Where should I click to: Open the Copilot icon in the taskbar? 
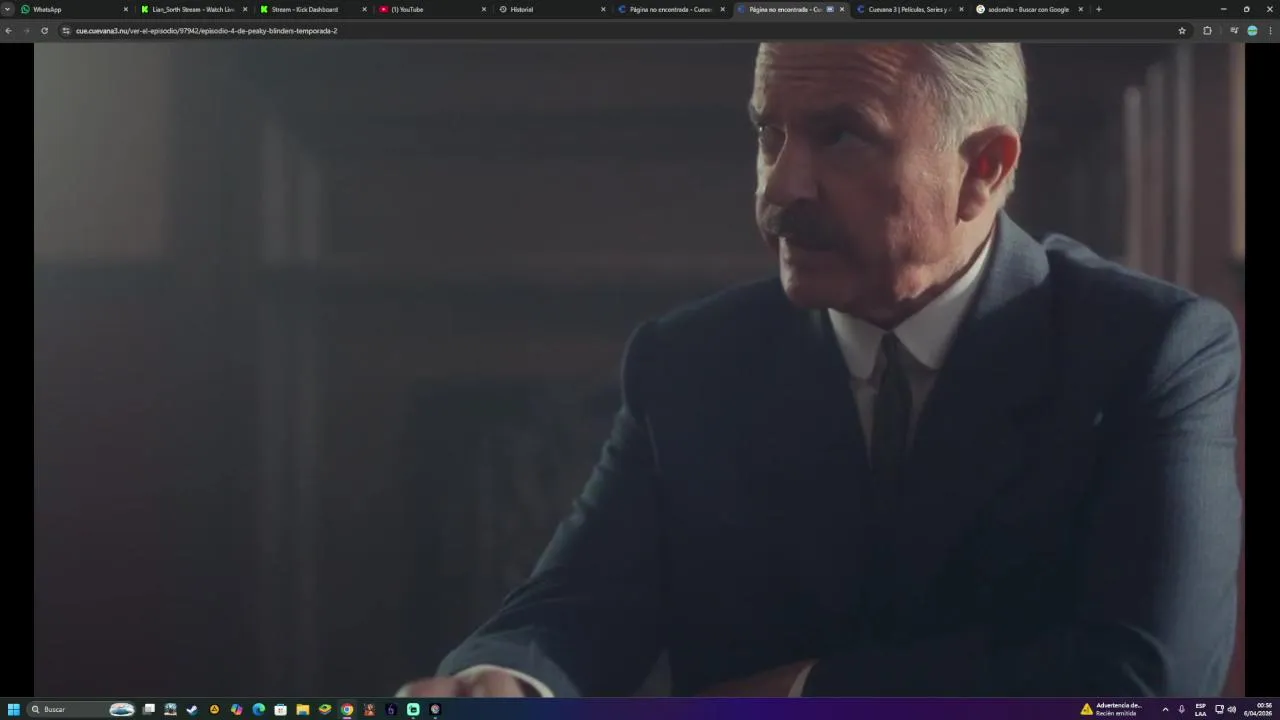pos(236,709)
